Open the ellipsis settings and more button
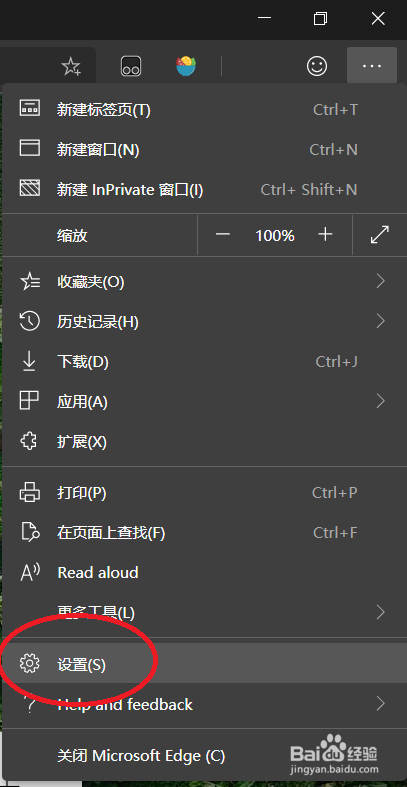407x787 pixels. coord(372,66)
